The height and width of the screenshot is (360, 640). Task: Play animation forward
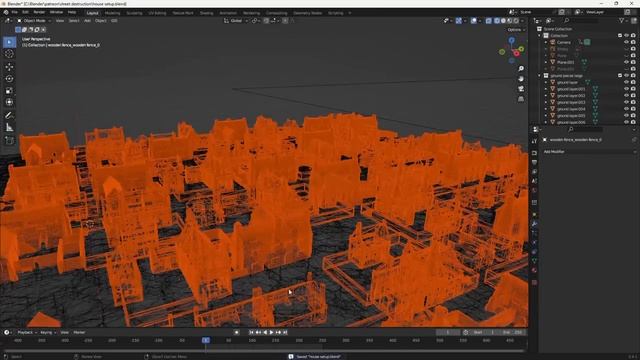[272, 332]
